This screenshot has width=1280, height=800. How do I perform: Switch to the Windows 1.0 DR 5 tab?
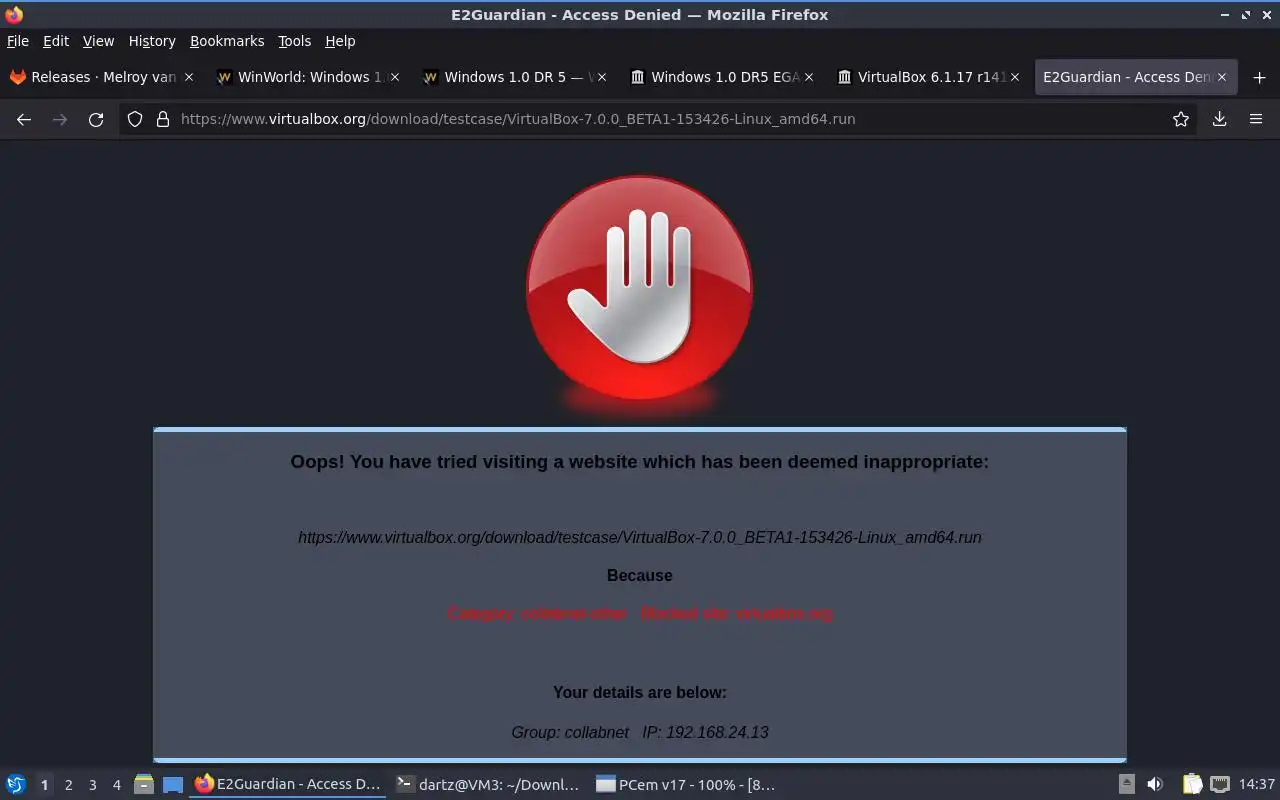[513, 77]
